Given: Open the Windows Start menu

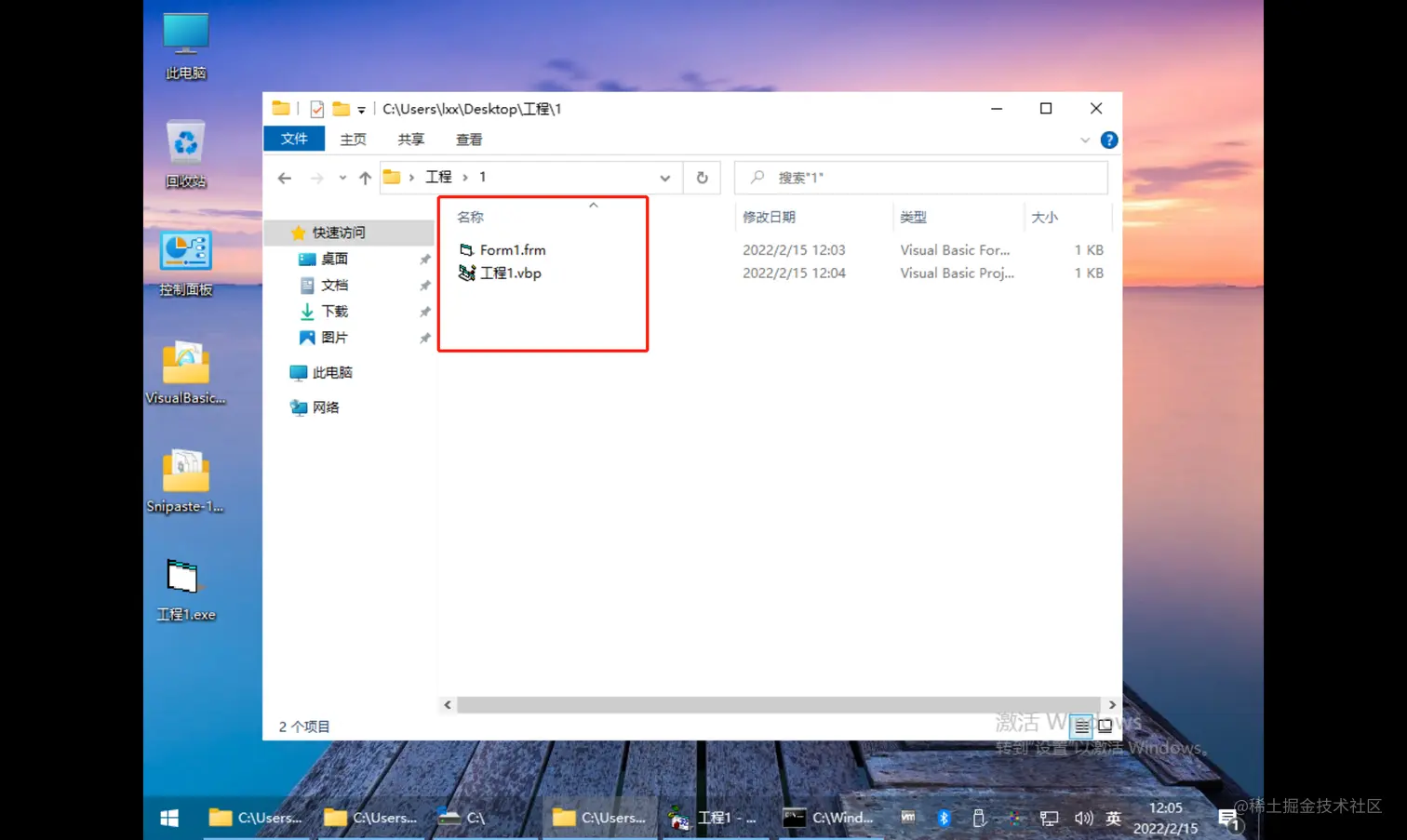Looking at the screenshot, I should click(x=169, y=818).
